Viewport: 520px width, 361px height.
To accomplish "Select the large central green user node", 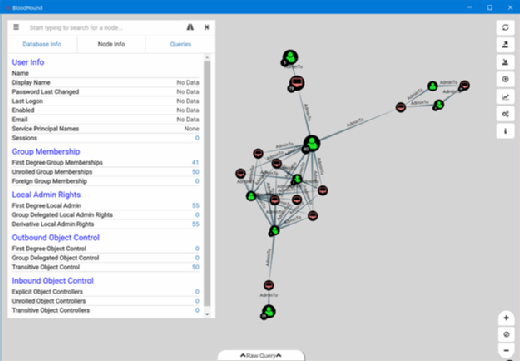I will [312, 144].
